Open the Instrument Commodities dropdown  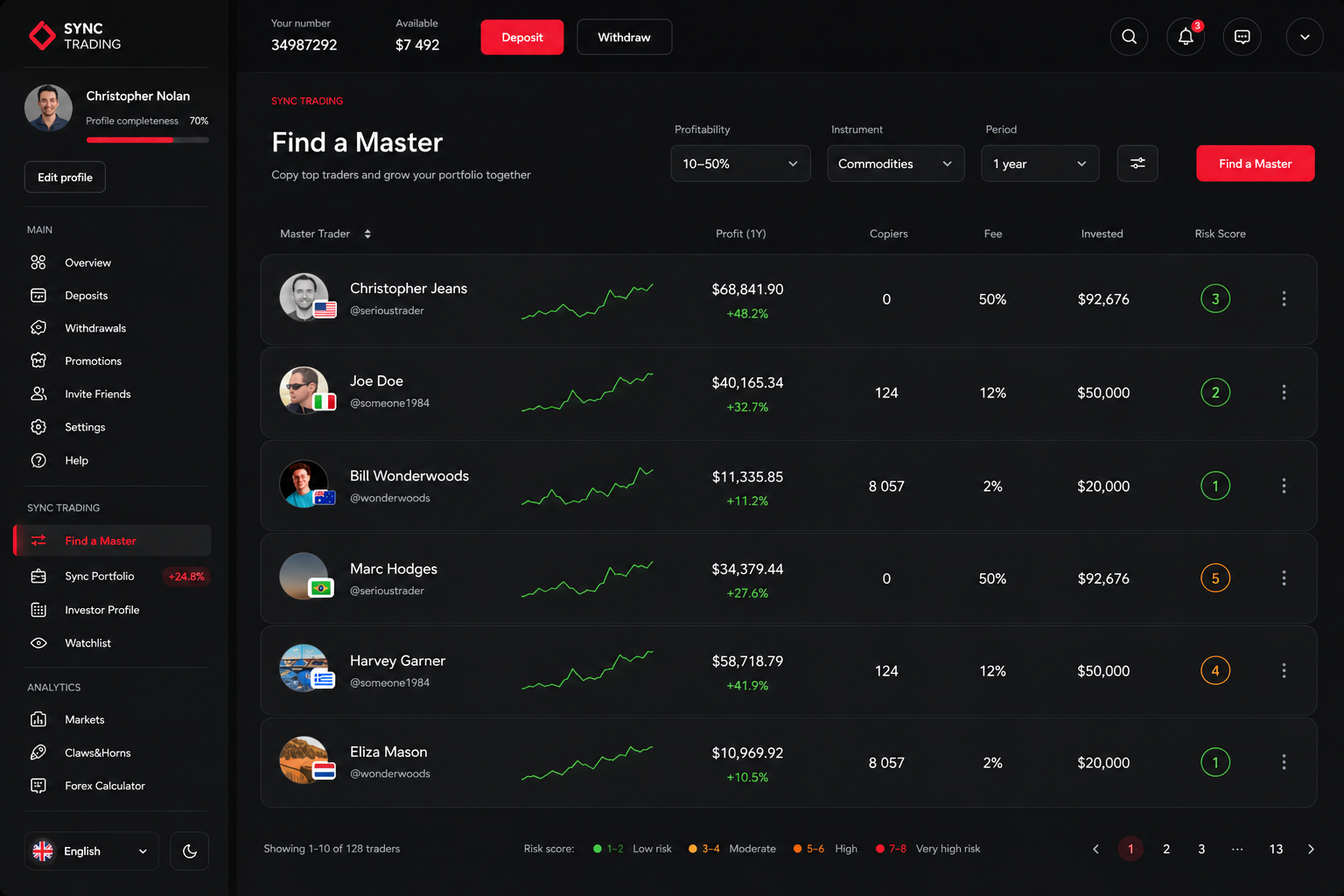click(x=896, y=164)
